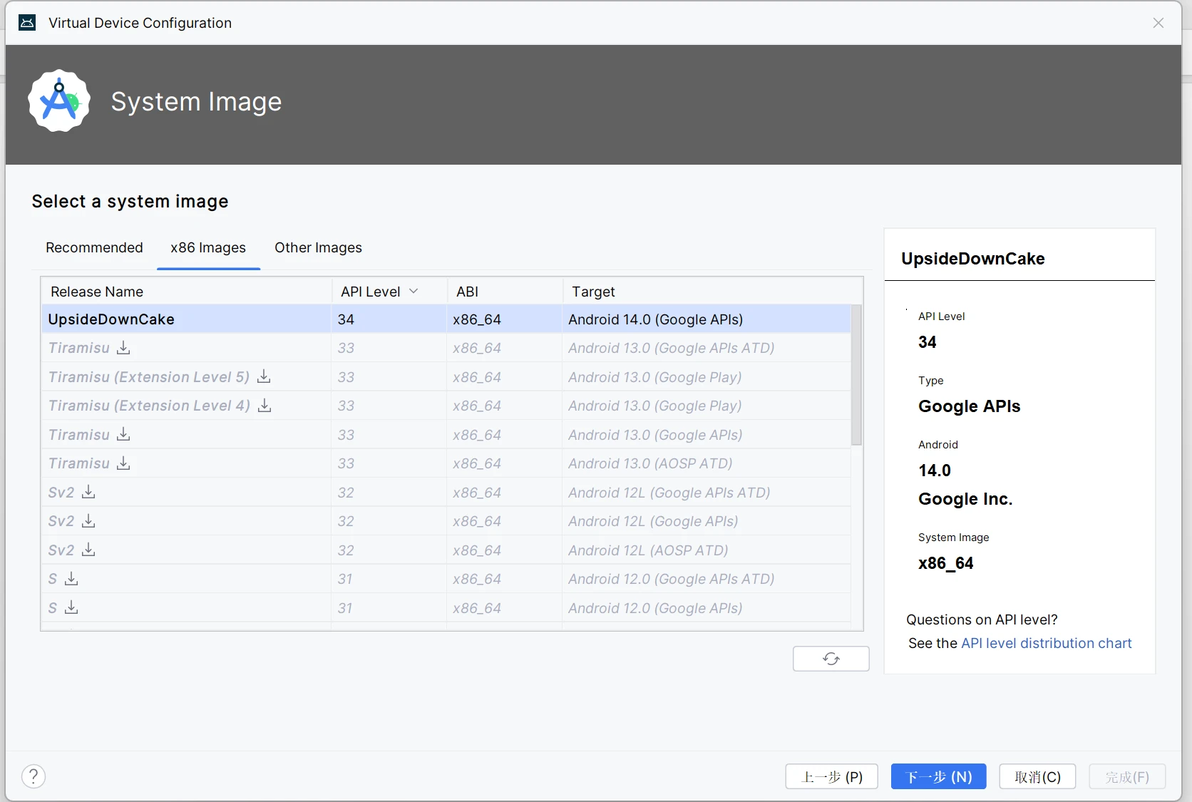Open the help question mark icon
Image resolution: width=1192 pixels, height=802 pixels.
point(33,777)
